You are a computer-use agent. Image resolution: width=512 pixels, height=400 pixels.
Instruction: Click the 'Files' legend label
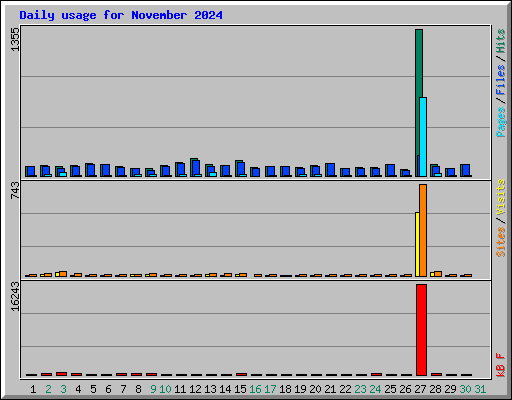[x=500, y=80]
